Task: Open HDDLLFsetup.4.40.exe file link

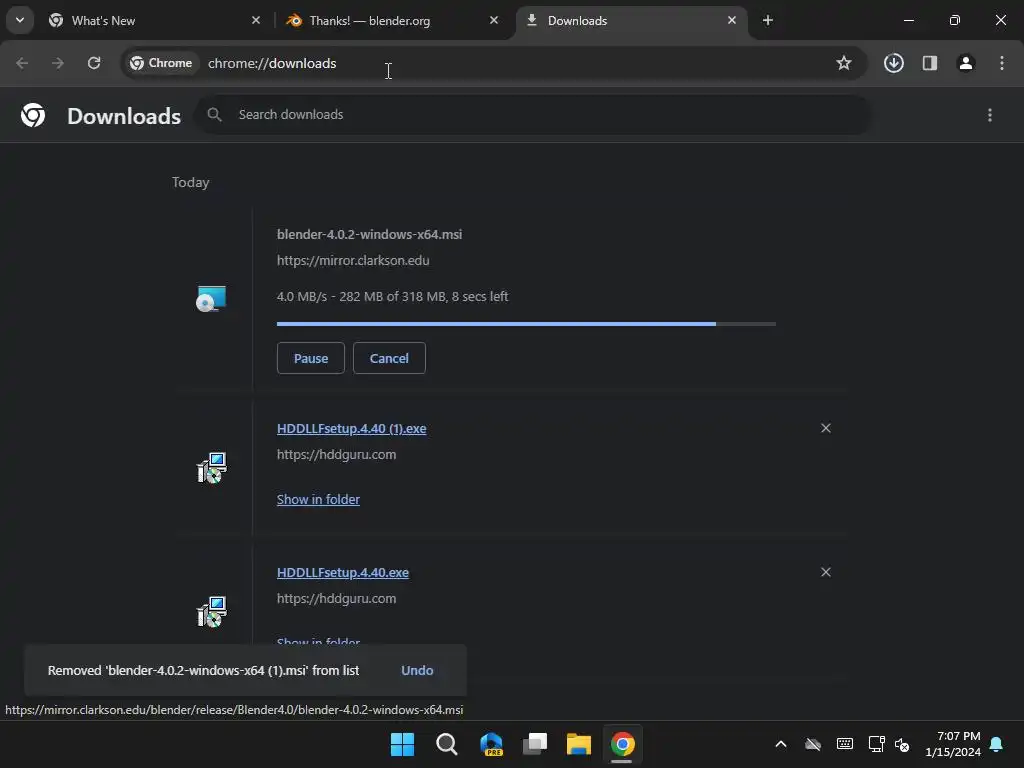Action: [x=343, y=573]
